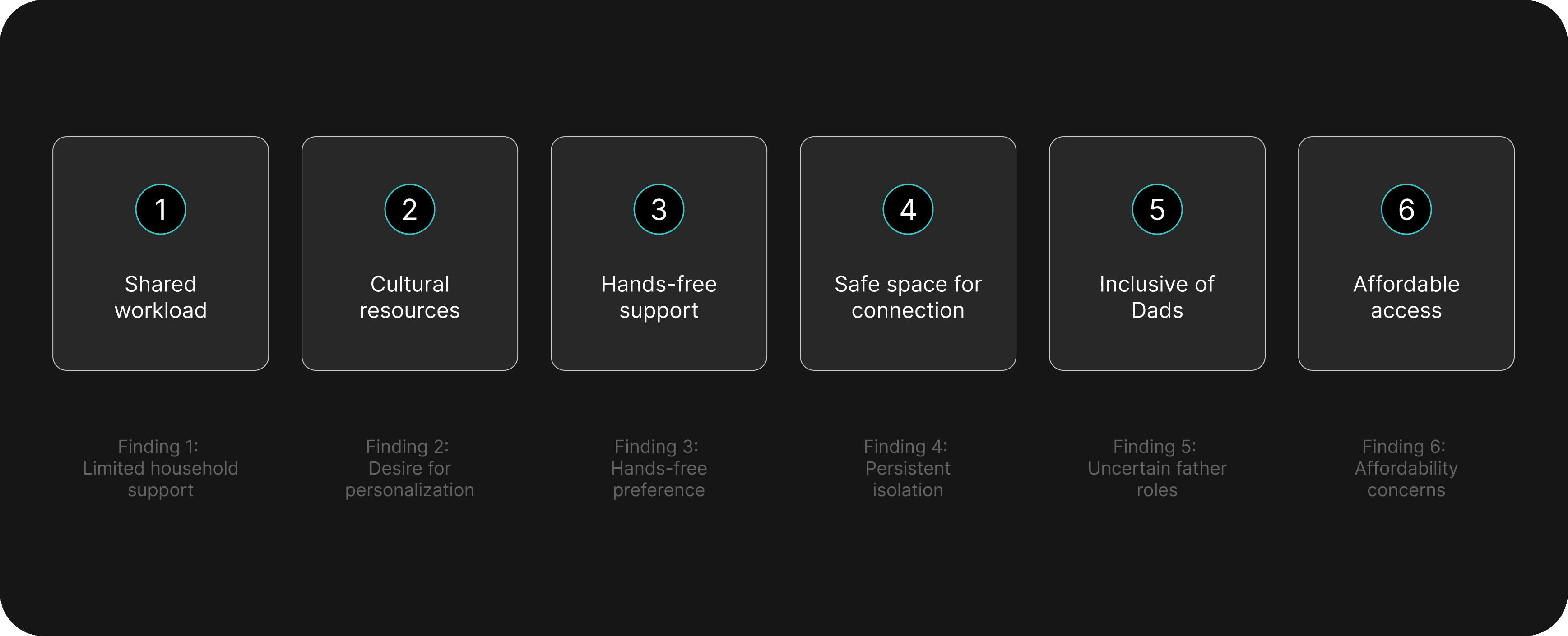The width and height of the screenshot is (1568, 636).
Task: Select Finding 5 Uncertain father roles text
Action: coord(1157,468)
